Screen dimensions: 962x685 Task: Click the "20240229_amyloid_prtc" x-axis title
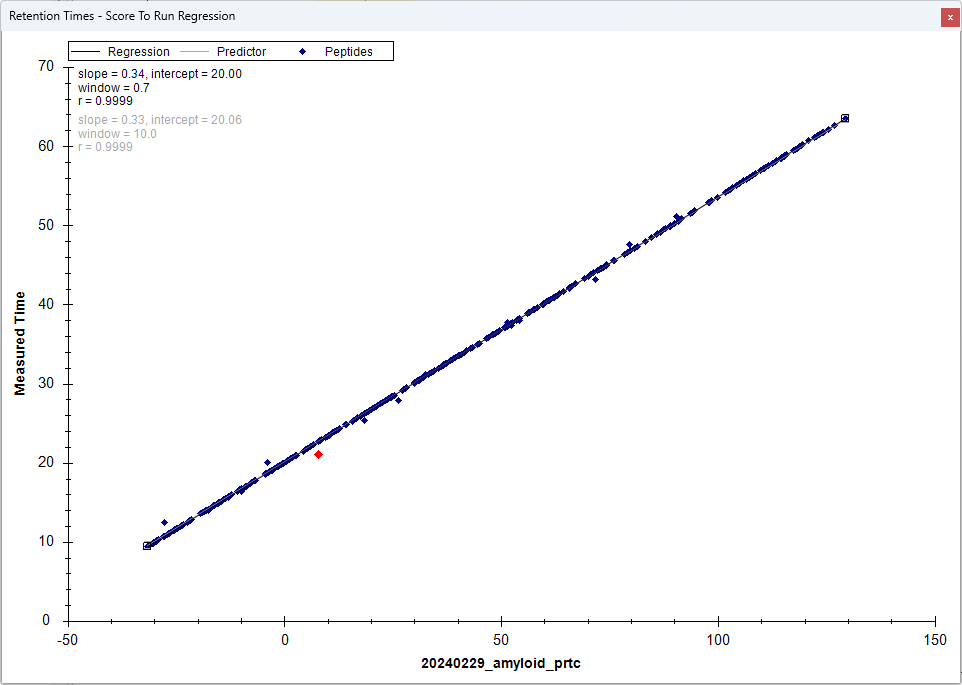tap(500, 664)
